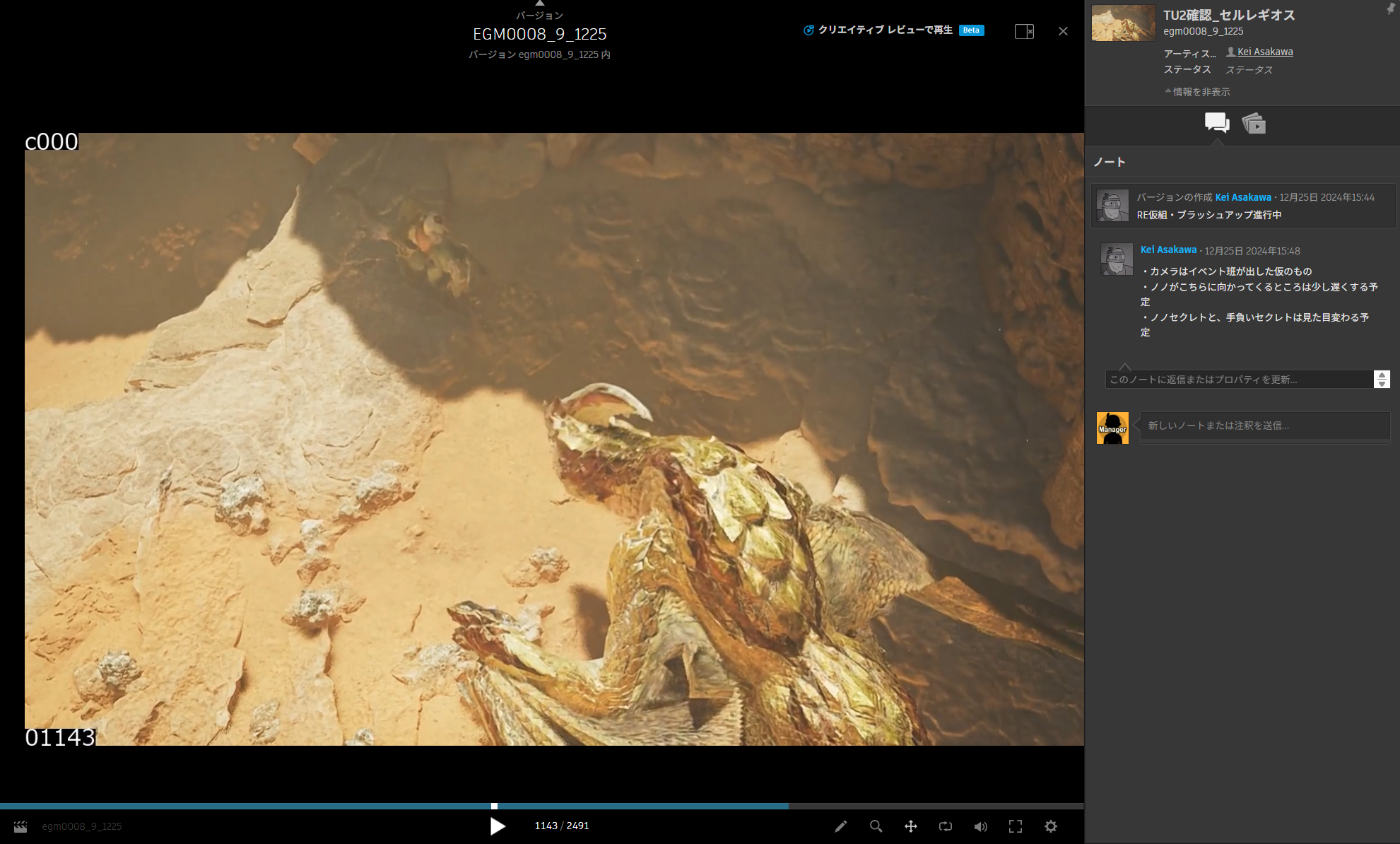Click the magnifier zoom icon
The height and width of the screenshot is (844, 1400).
pos(876,826)
